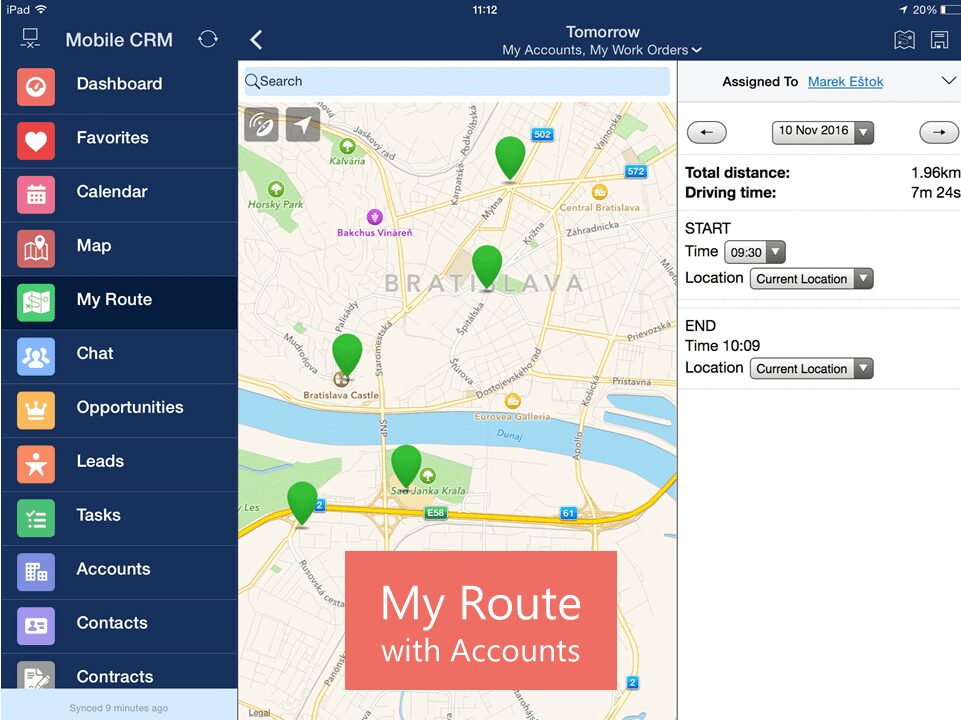Screen dimensions: 961x720
Task: Click the Eurovea Galleria place marker
Action: tap(512, 401)
